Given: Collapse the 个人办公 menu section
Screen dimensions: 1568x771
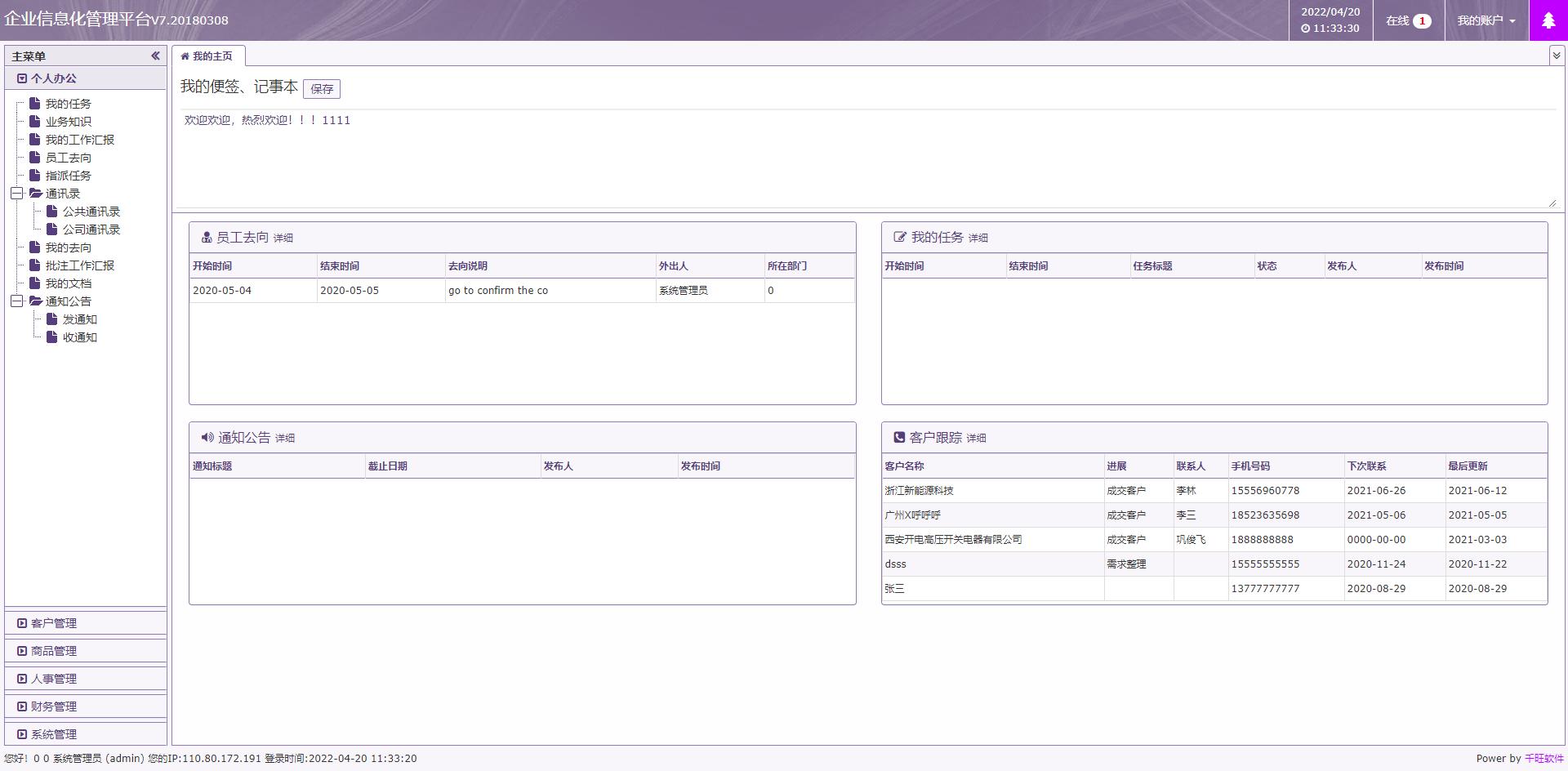Looking at the screenshot, I should [x=86, y=78].
